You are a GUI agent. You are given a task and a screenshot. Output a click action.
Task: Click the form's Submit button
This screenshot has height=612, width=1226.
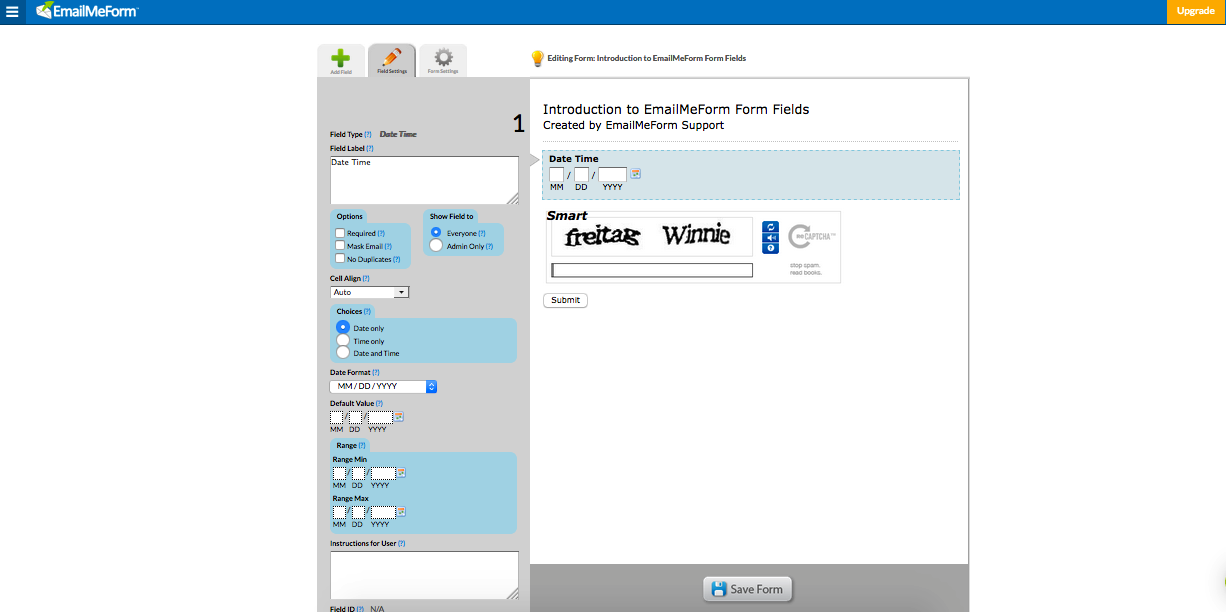click(x=565, y=300)
